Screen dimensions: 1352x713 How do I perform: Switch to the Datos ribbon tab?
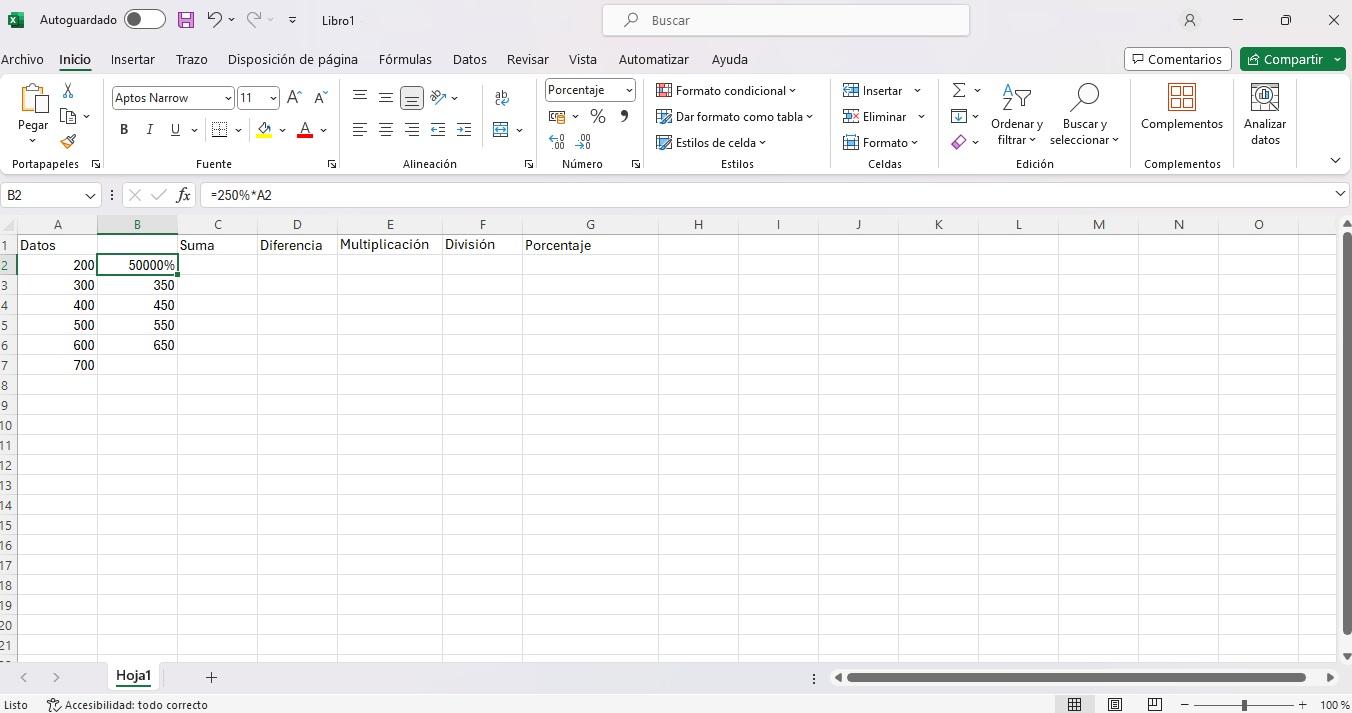469,59
